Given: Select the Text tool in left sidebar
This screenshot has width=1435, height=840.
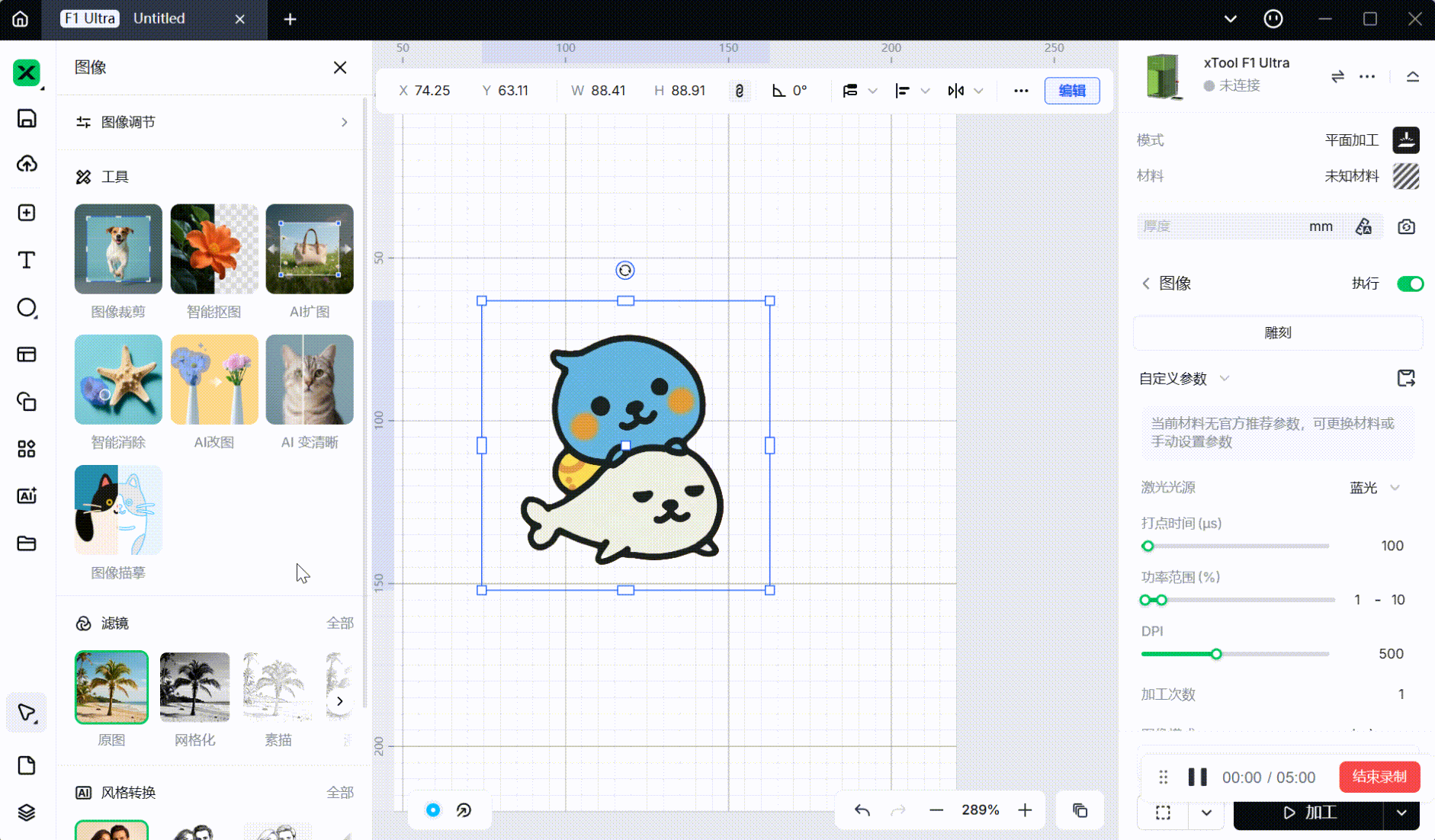Looking at the screenshot, I should (x=27, y=260).
